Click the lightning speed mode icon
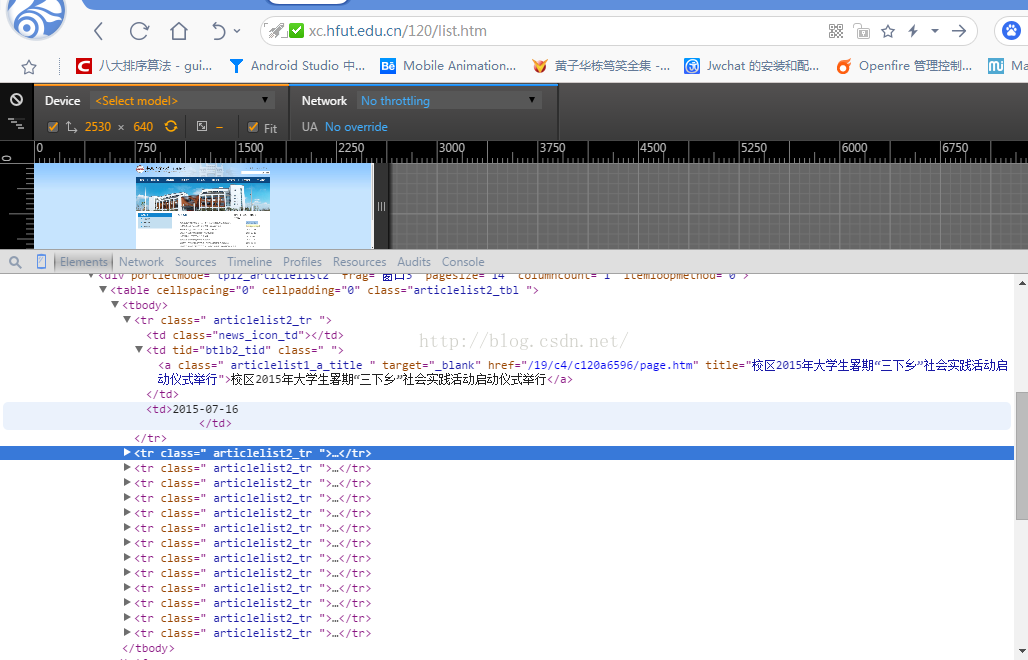The image size is (1028, 660). point(913,31)
